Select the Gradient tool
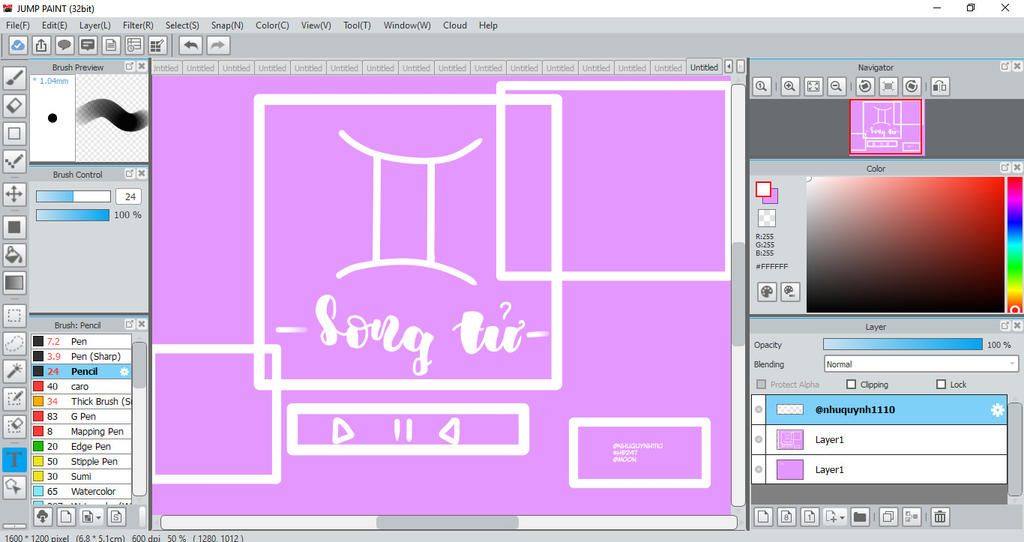 point(14,283)
